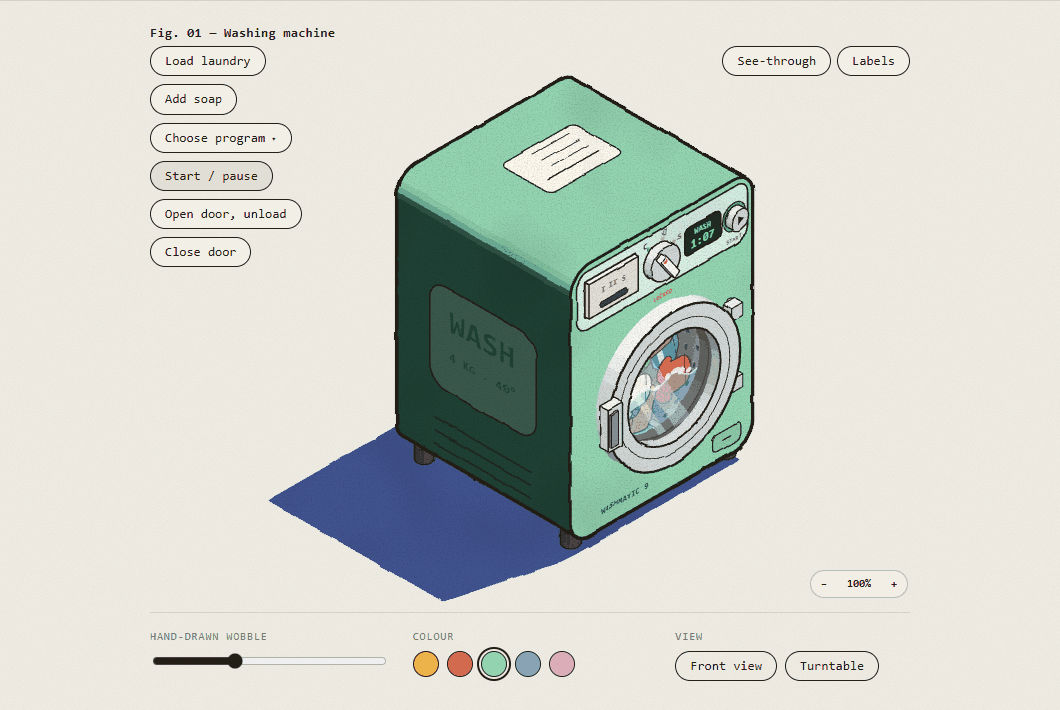The image size is (1060, 710).
Task: Switch to Front view
Action: tap(725, 666)
